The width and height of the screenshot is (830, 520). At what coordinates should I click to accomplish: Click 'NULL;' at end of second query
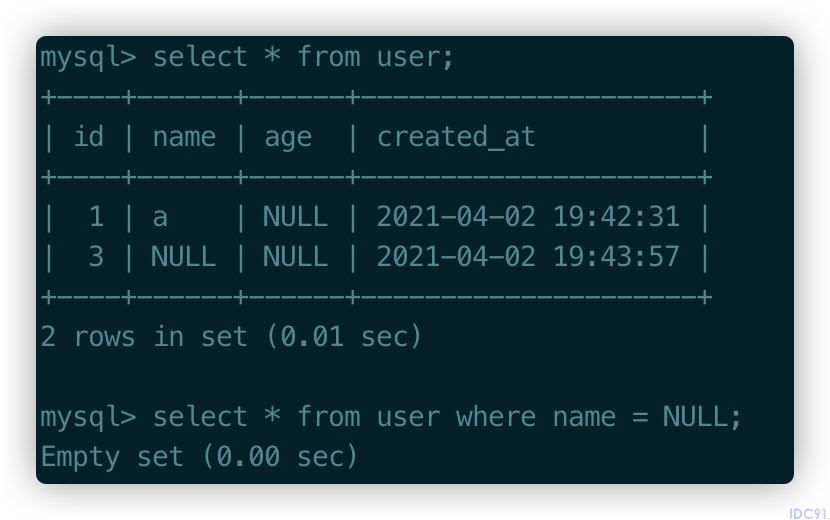(702, 417)
